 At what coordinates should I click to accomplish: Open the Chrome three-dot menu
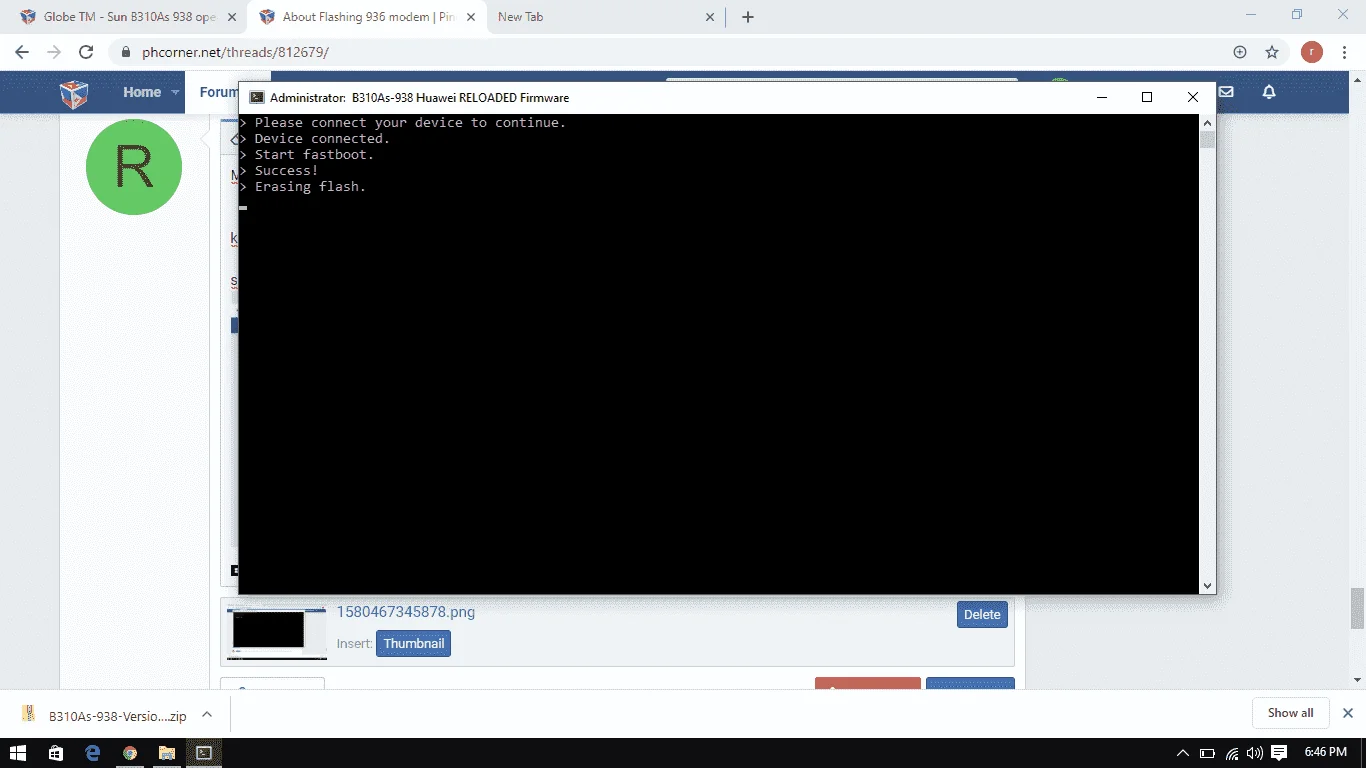click(1345, 52)
